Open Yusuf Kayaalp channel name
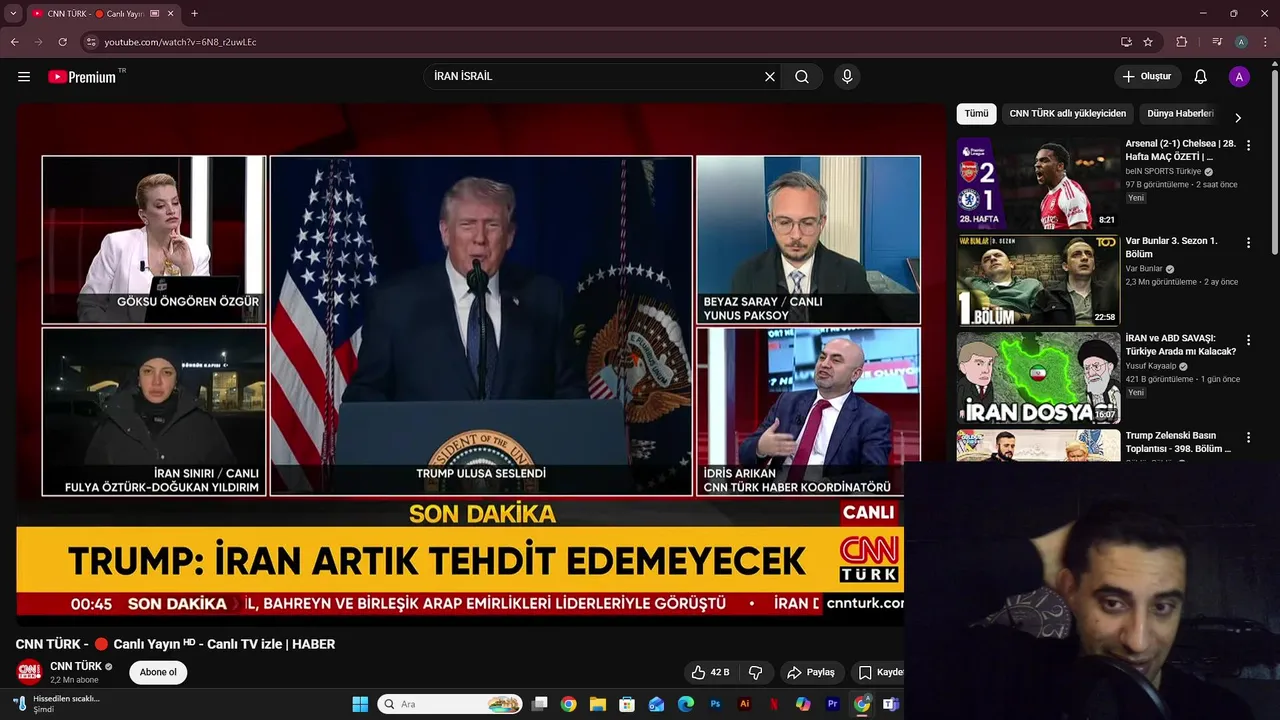Viewport: 1280px width, 720px height. click(x=1153, y=366)
